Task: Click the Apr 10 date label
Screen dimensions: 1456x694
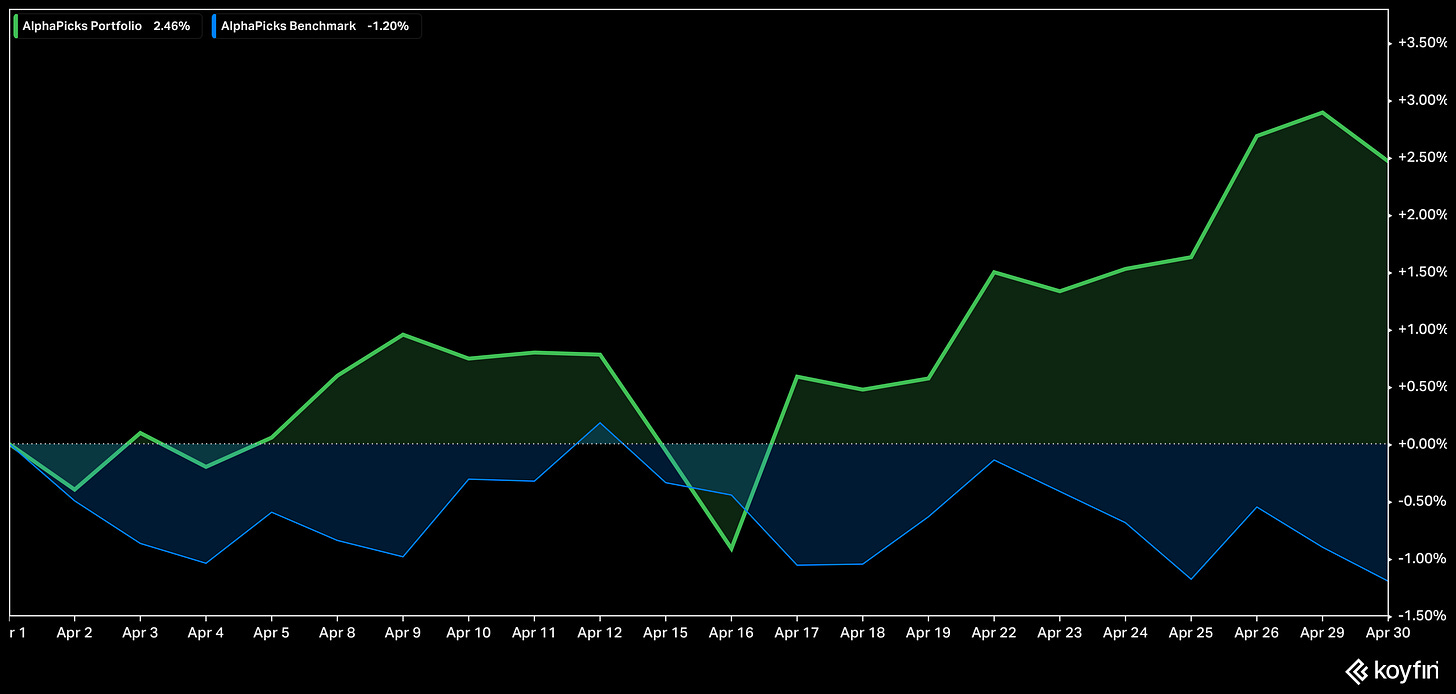Action: [468, 633]
